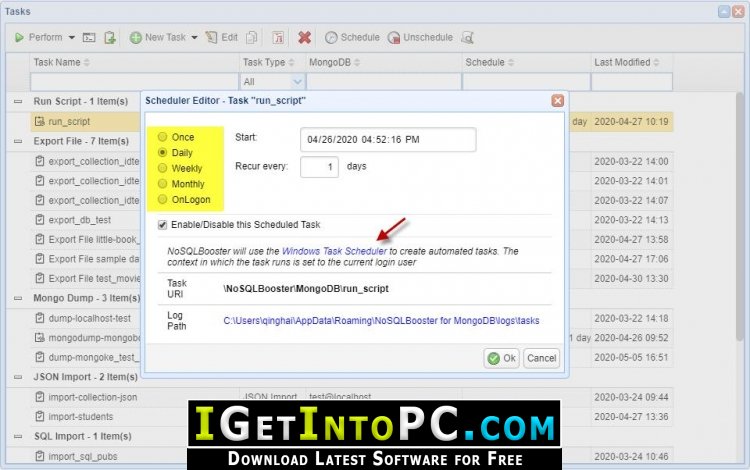Collapse the Mongo Dump group
This screenshot has height=470, width=750.
[x=18, y=298]
